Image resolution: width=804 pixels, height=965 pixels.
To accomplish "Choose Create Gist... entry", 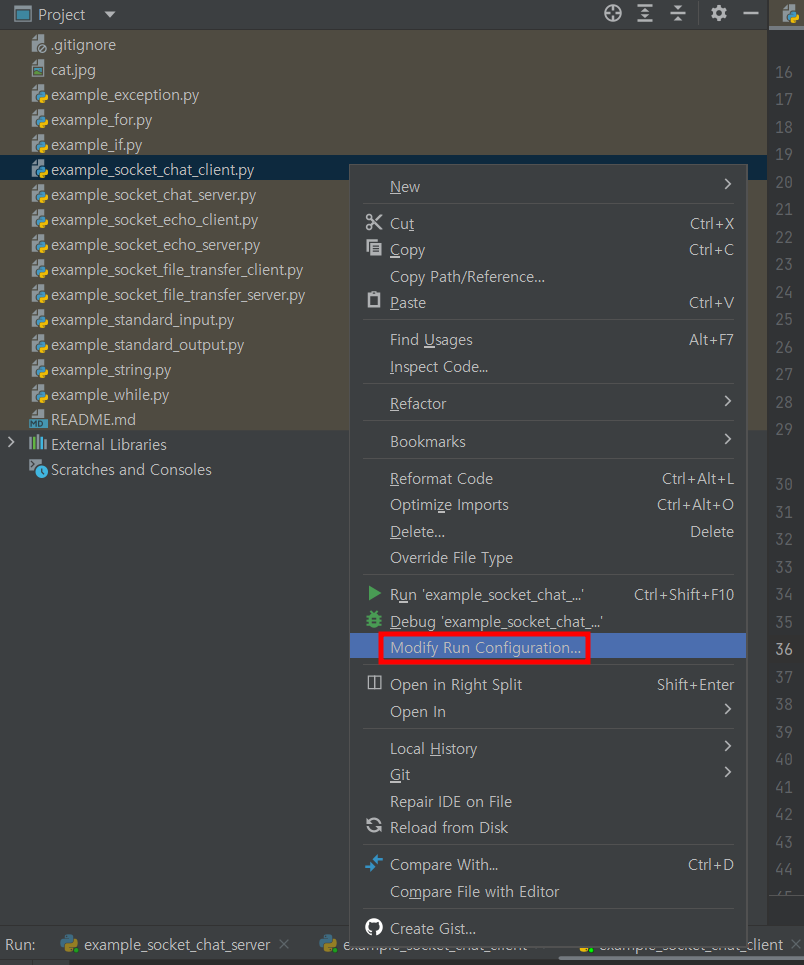I will tap(548, 929).
